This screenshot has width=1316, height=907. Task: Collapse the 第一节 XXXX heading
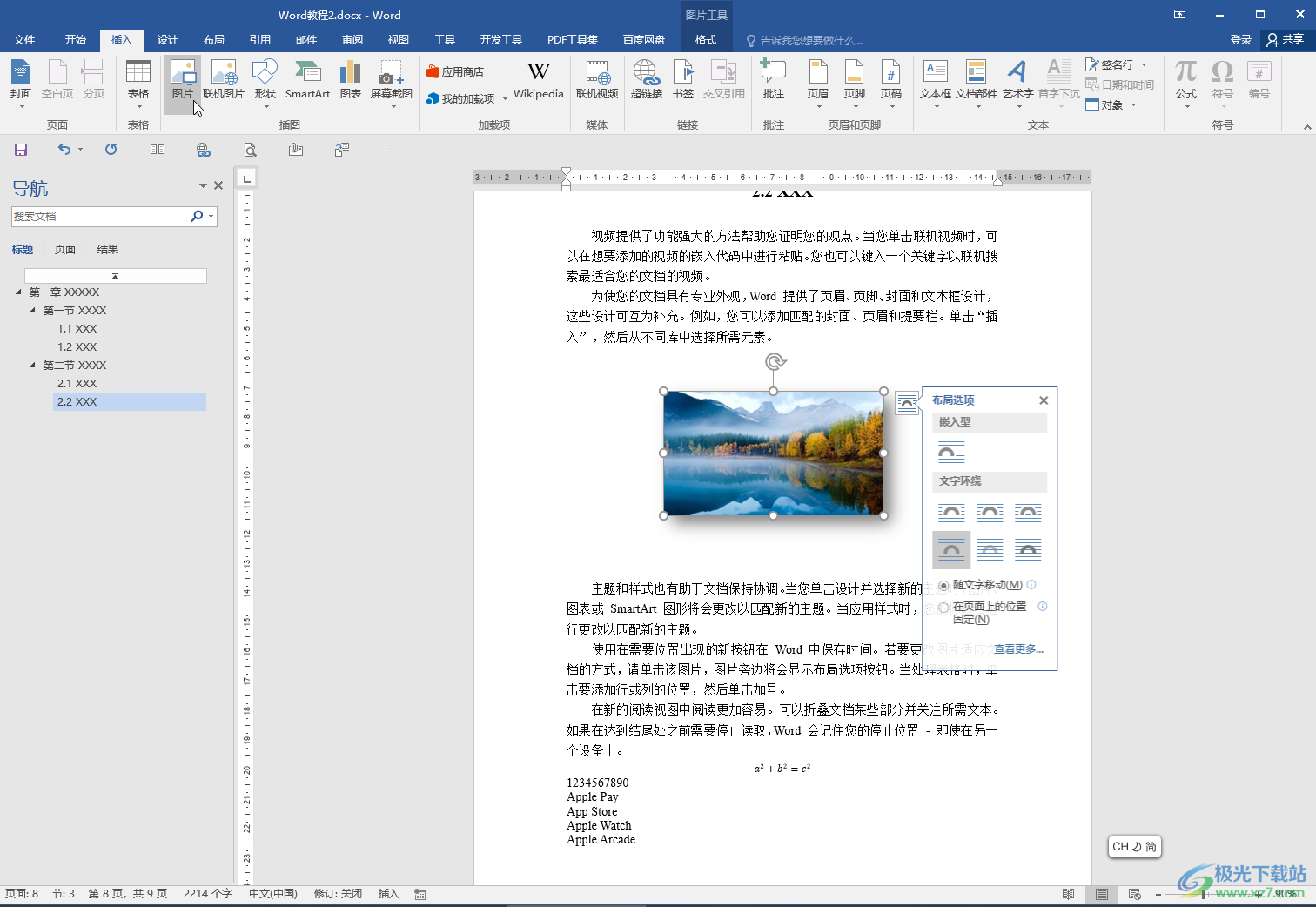click(x=33, y=310)
